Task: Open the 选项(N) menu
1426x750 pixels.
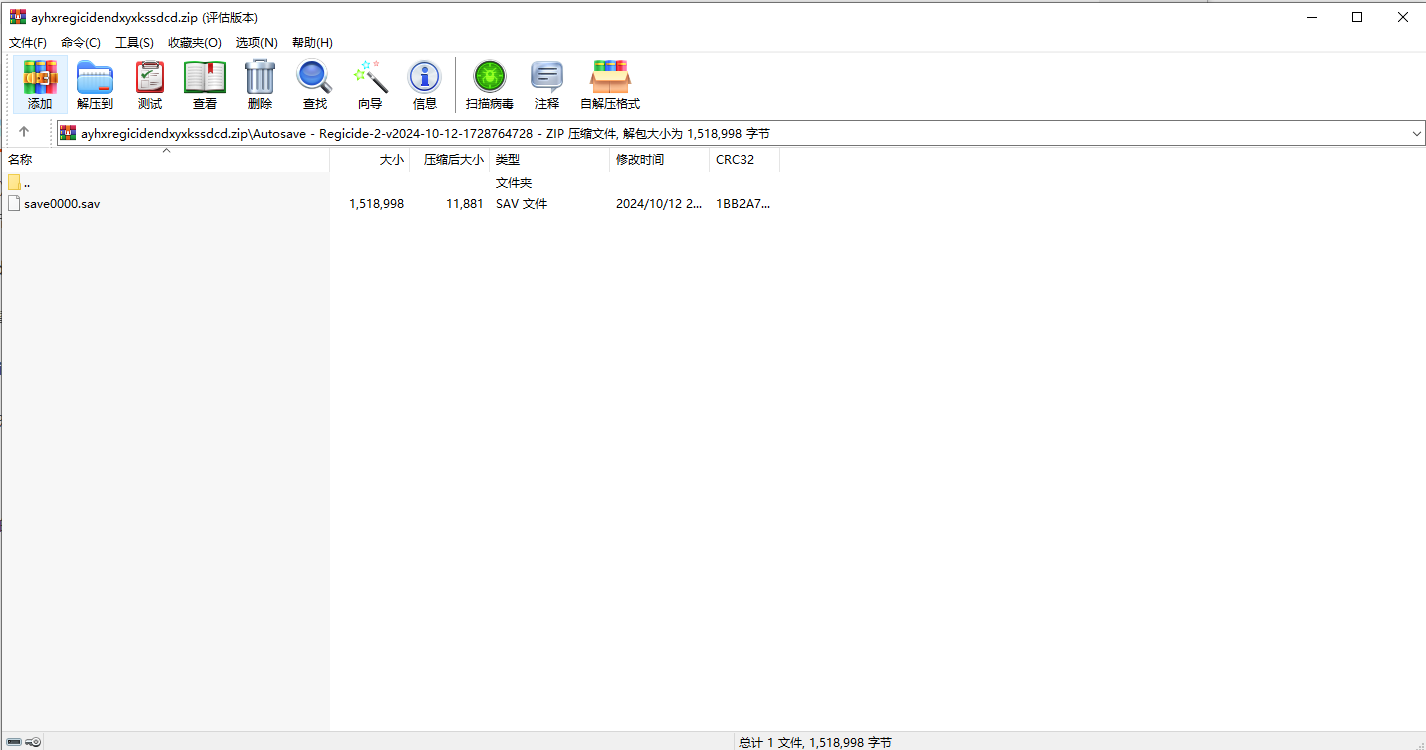Action: click(257, 42)
